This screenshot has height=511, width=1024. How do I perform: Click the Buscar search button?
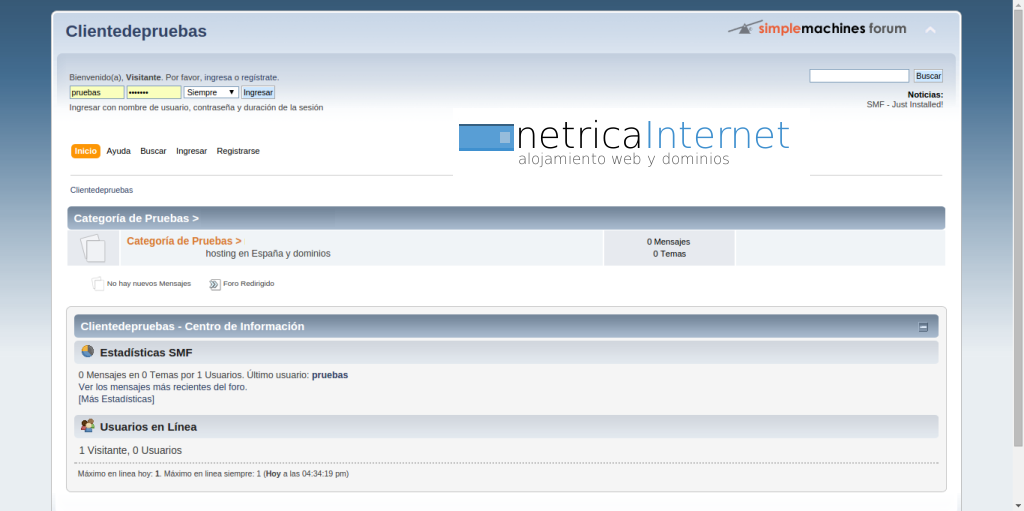tap(928, 76)
